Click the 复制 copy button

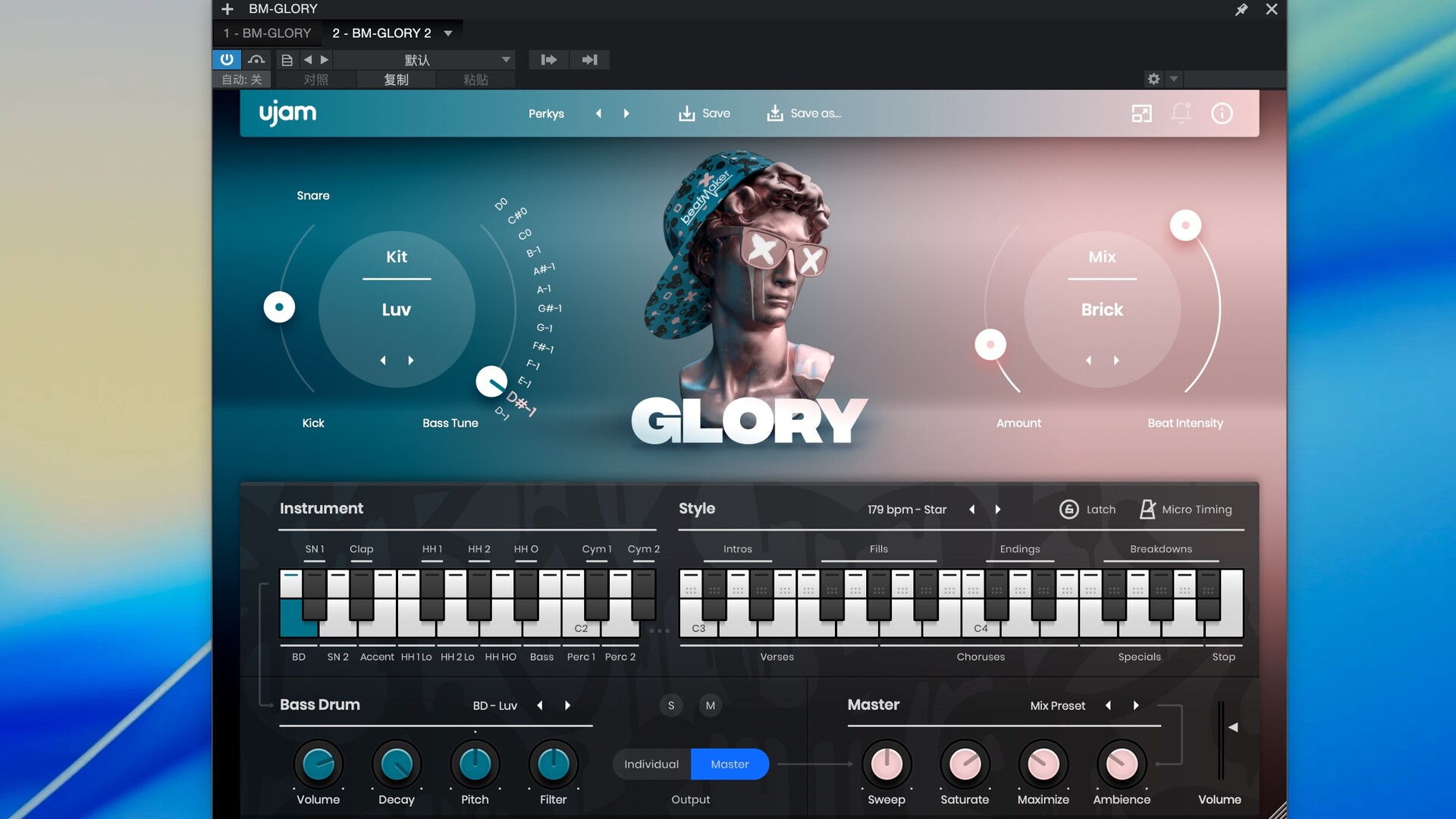click(396, 80)
